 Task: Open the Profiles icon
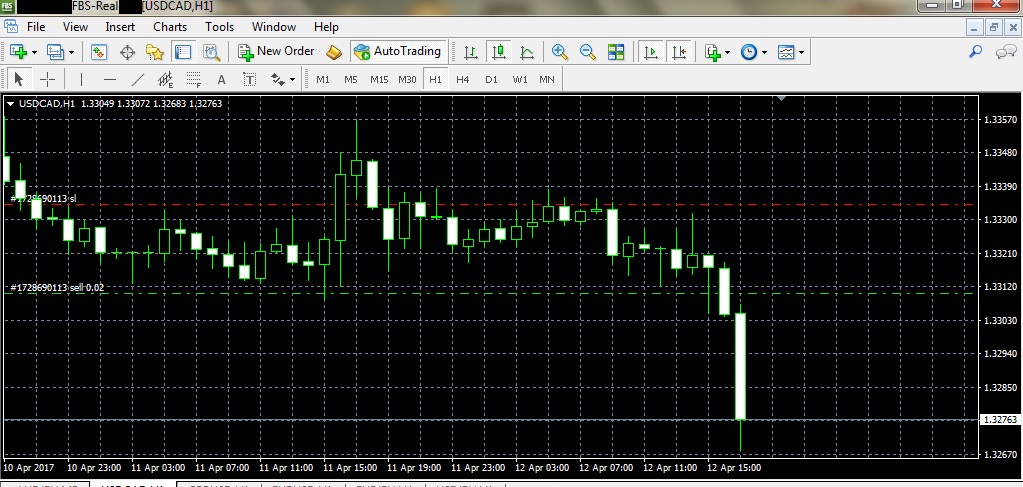[55, 52]
